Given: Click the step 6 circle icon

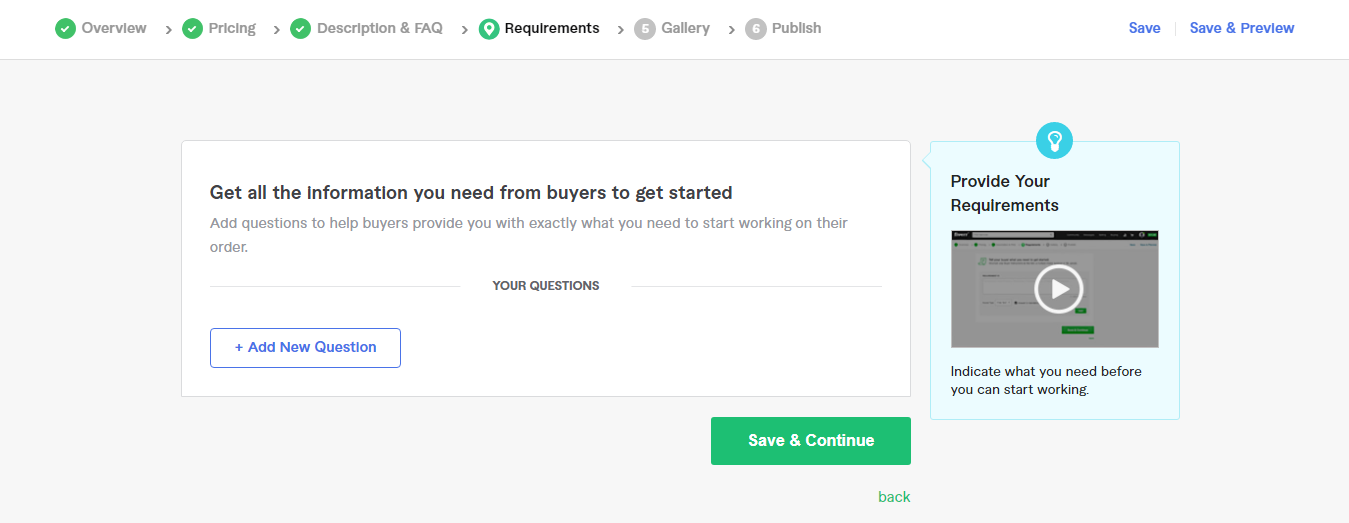Looking at the screenshot, I should [x=755, y=29].
